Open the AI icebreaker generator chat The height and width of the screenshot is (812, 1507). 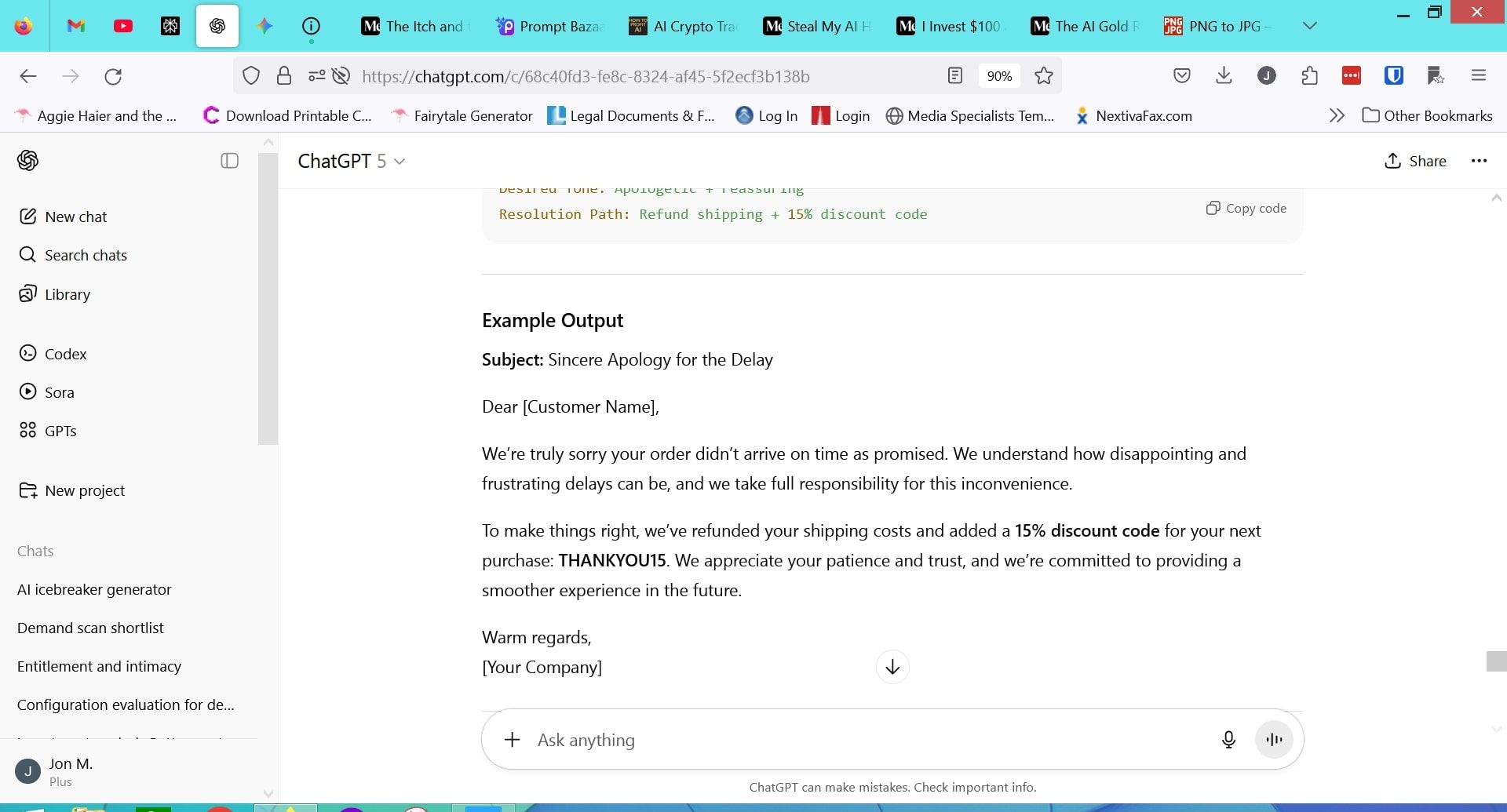(94, 589)
